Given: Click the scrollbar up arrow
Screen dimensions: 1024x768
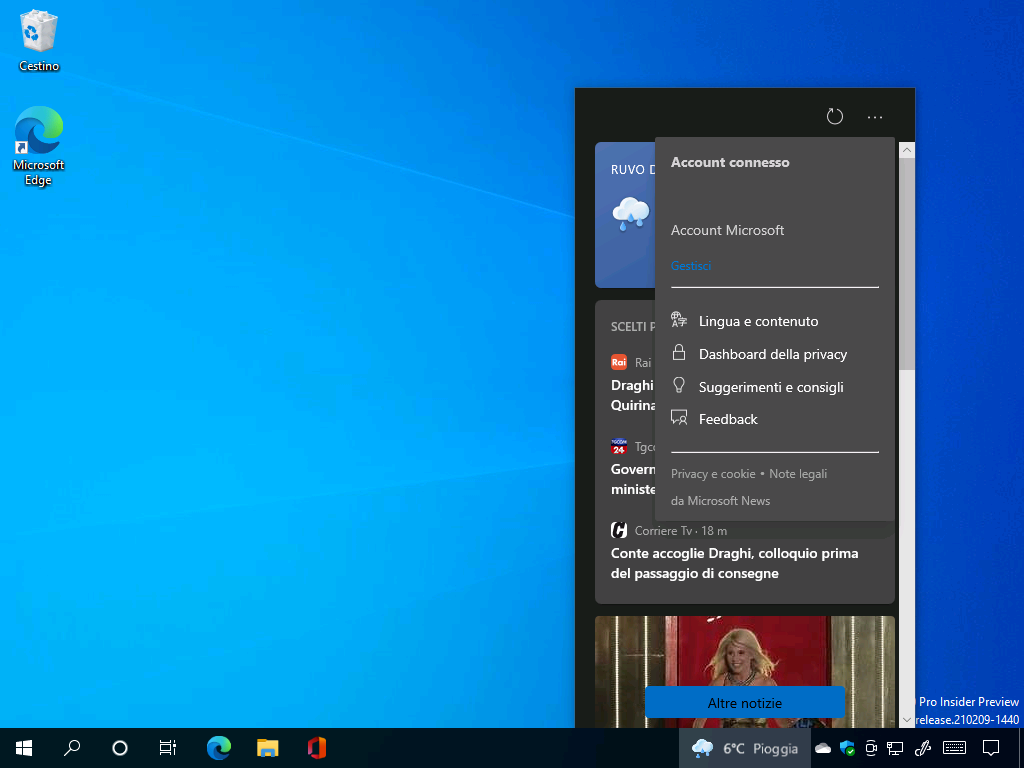Looking at the screenshot, I should point(907,148).
